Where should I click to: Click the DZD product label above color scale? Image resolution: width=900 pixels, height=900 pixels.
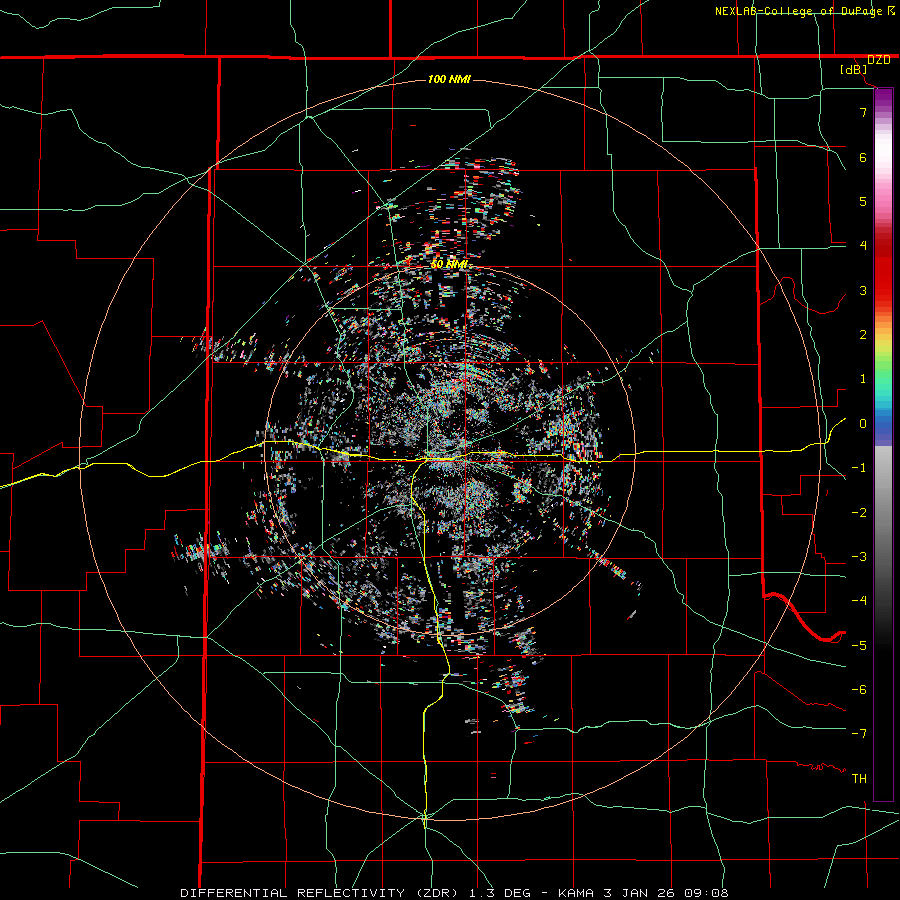878,60
